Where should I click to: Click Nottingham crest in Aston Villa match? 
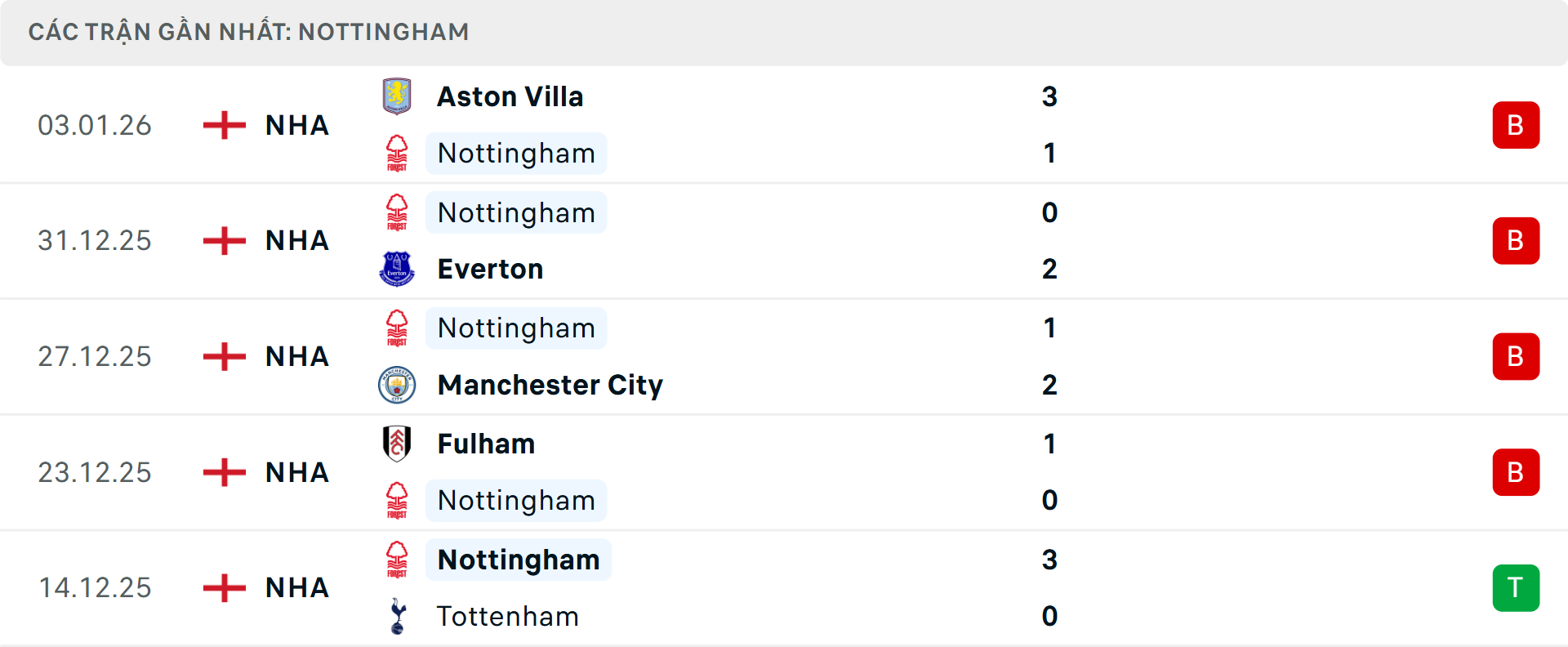point(397,154)
